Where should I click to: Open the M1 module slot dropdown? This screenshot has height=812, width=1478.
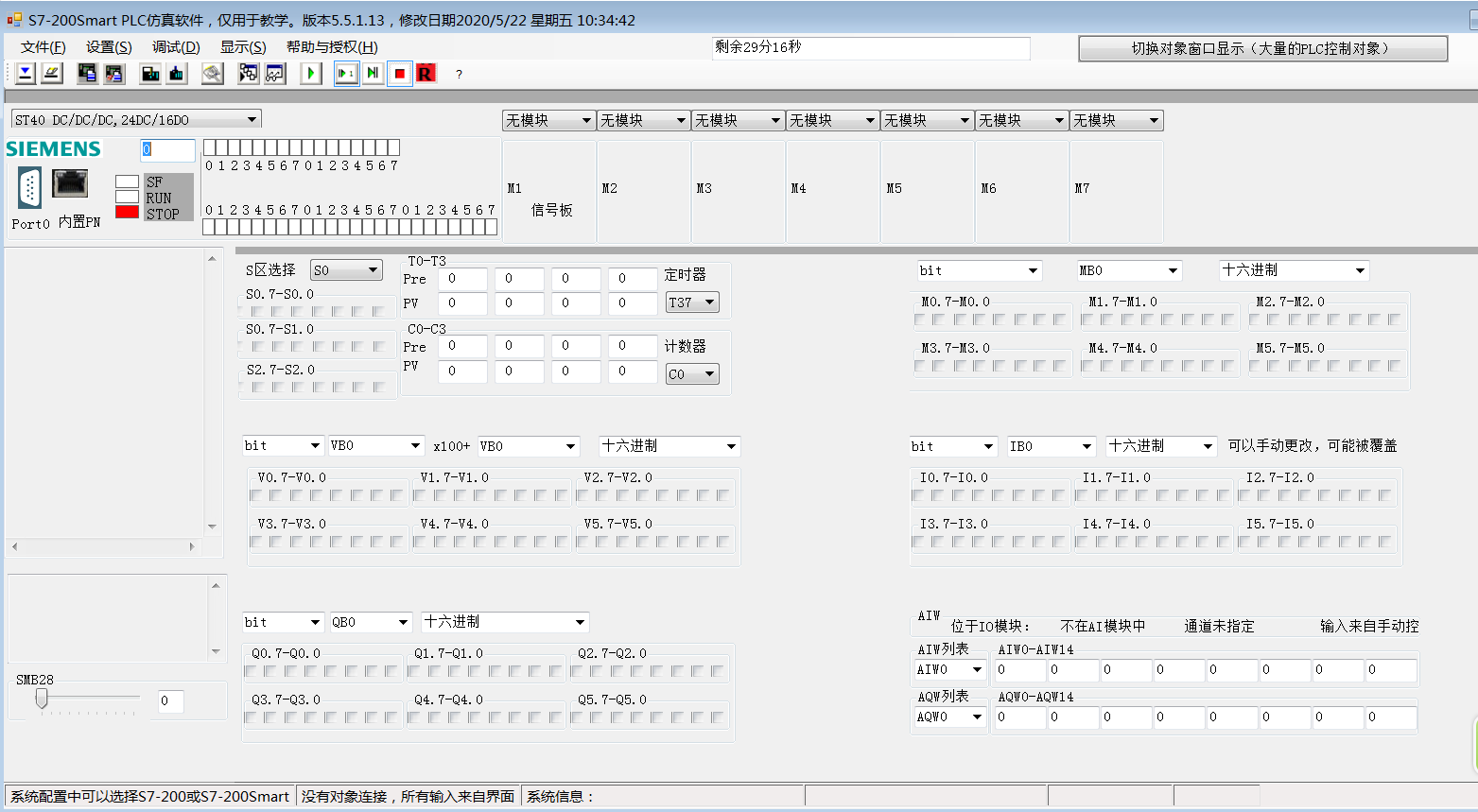[x=585, y=120]
